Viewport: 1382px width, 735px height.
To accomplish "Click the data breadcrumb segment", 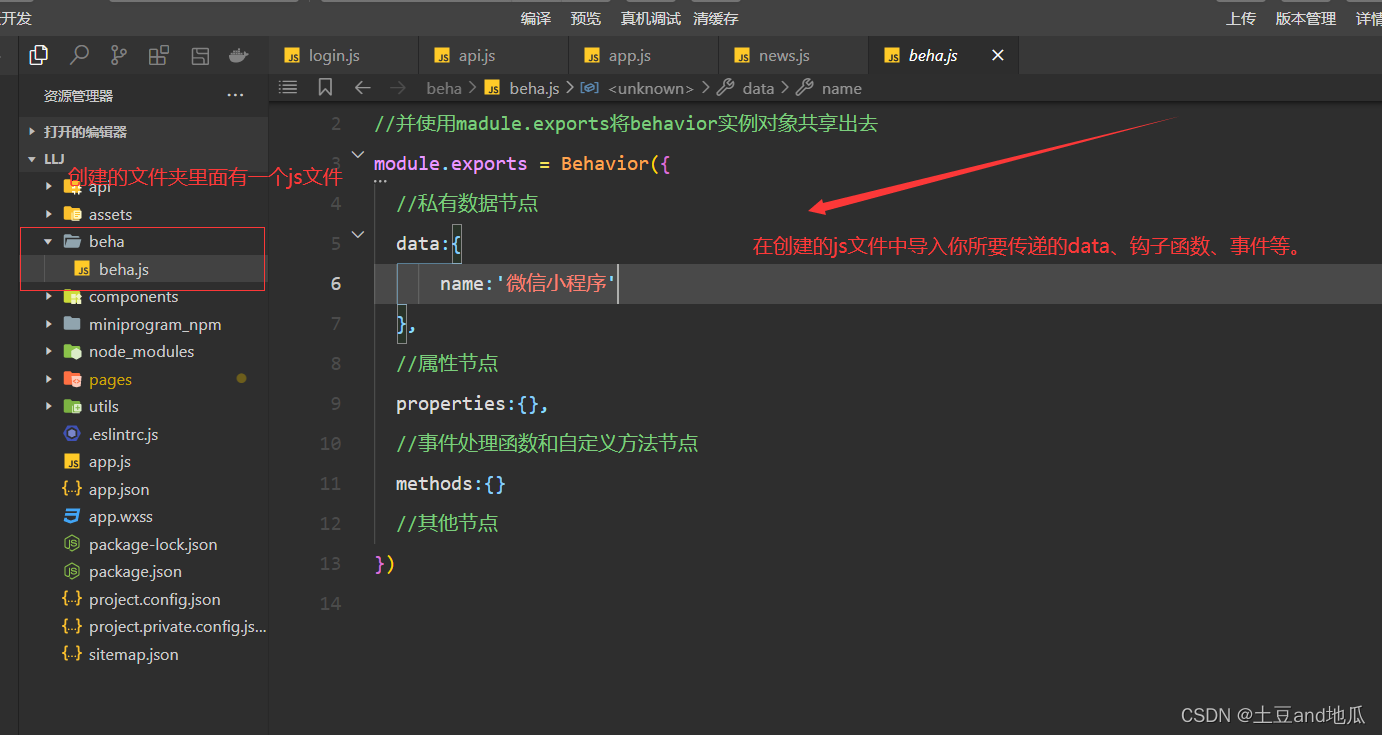I will [x=747, y=88].
